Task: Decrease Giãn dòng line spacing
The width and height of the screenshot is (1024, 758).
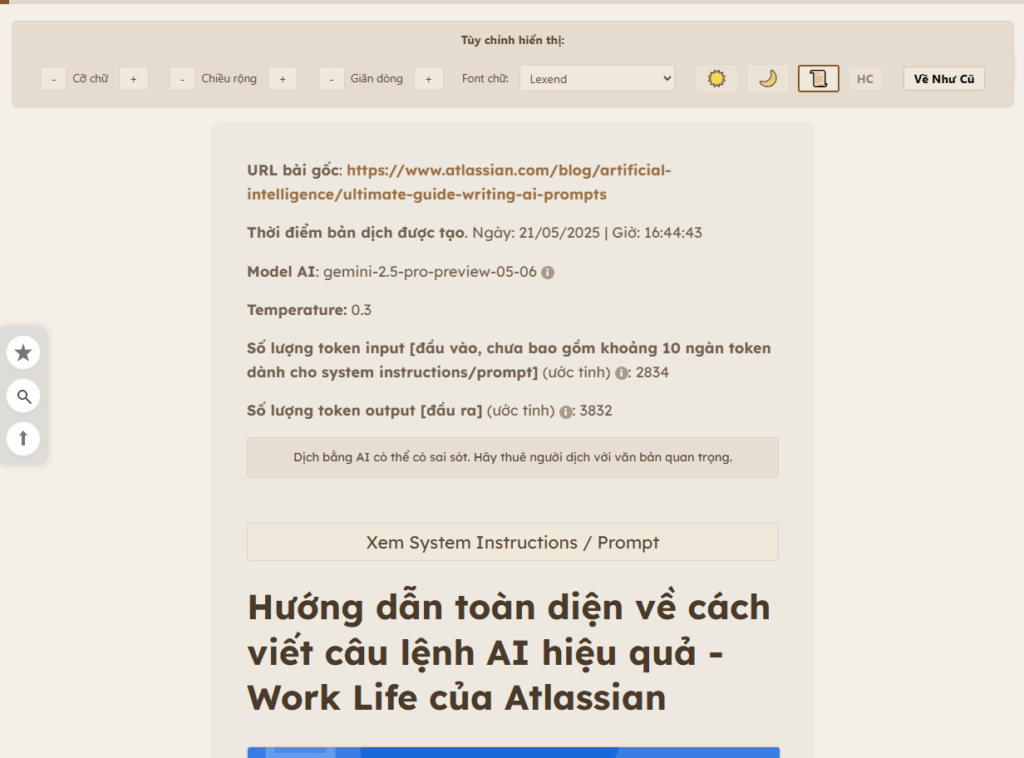Action: (331, 79)
